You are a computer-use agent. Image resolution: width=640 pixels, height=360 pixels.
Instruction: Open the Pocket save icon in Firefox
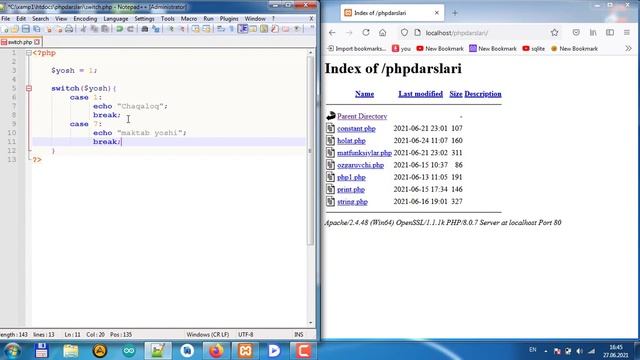point(576,33)
